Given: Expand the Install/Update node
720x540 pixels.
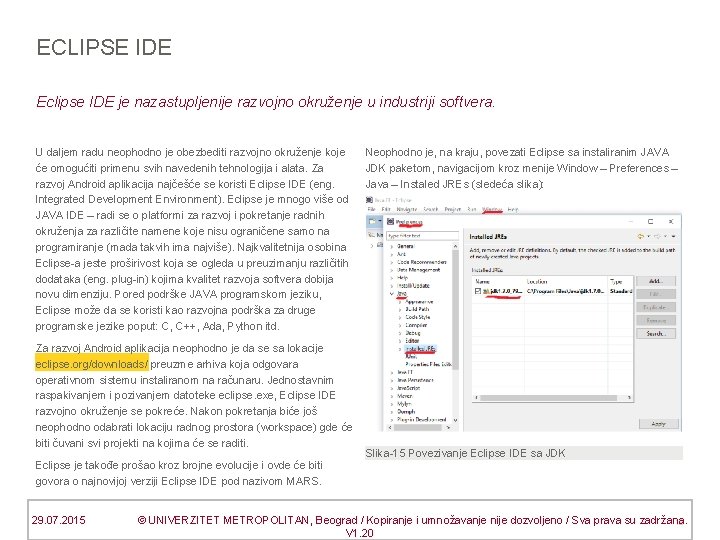Looking at the screenshot, I should click(x=392, y=286).
